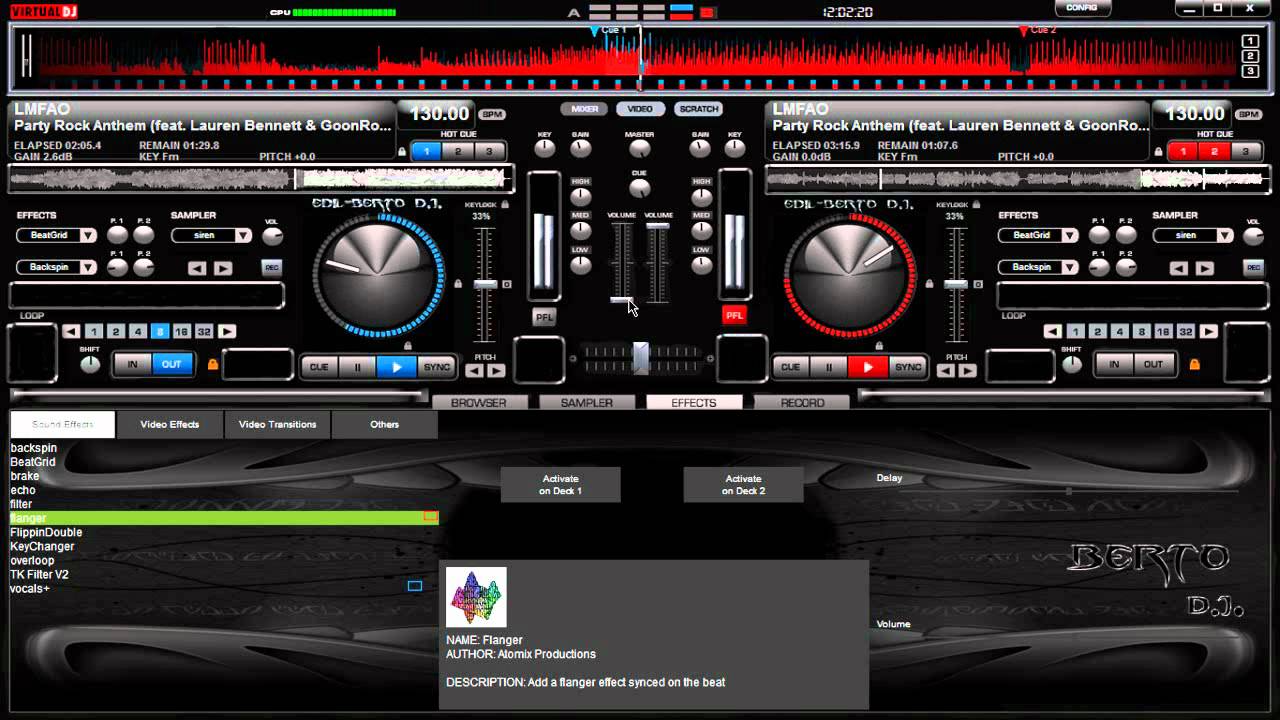Show the SCRATCH panel
This screenshot has height=720, width=1280.
tap(698, 109)
